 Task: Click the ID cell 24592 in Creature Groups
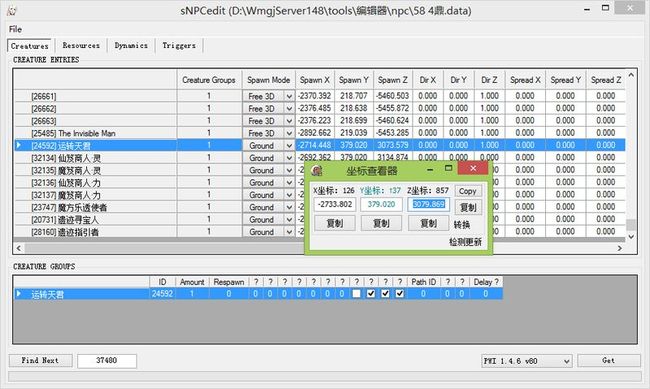click(x=162, y=294)
